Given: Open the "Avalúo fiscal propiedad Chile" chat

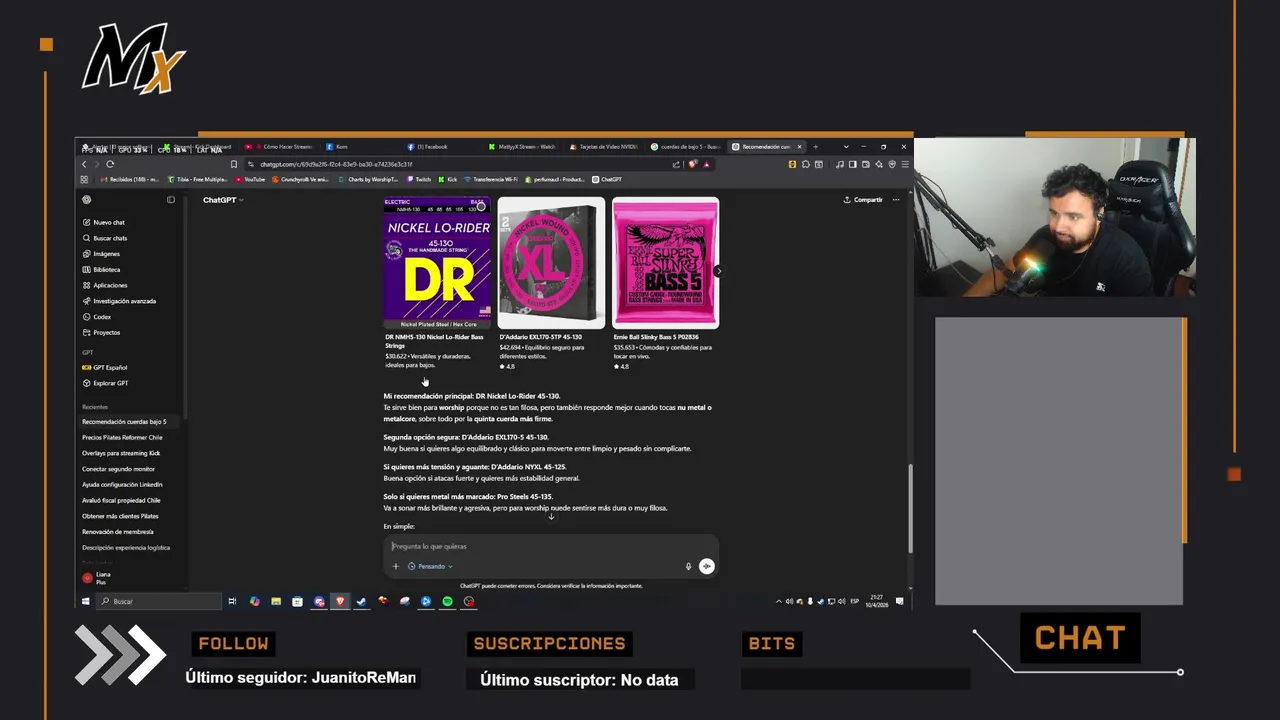Looking at the screenshot, I should coord(128,500).
